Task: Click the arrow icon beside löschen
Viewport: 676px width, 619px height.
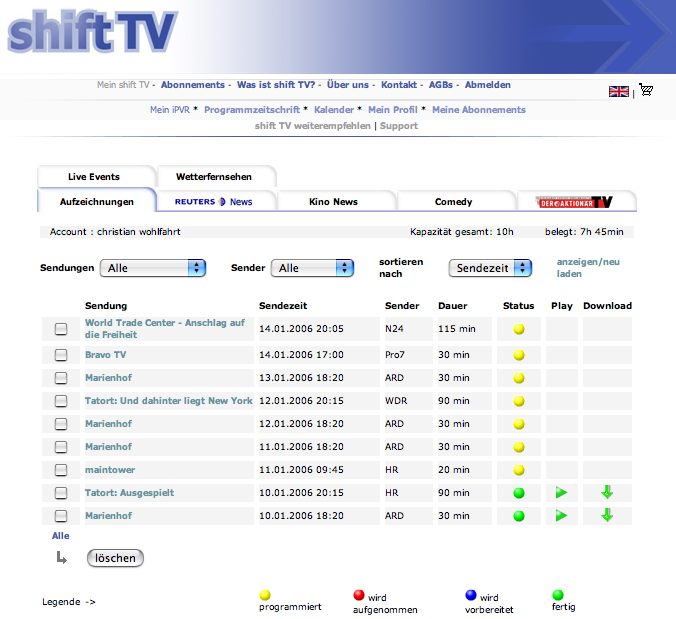Action: pyautogui.click(x=61, y=558)
